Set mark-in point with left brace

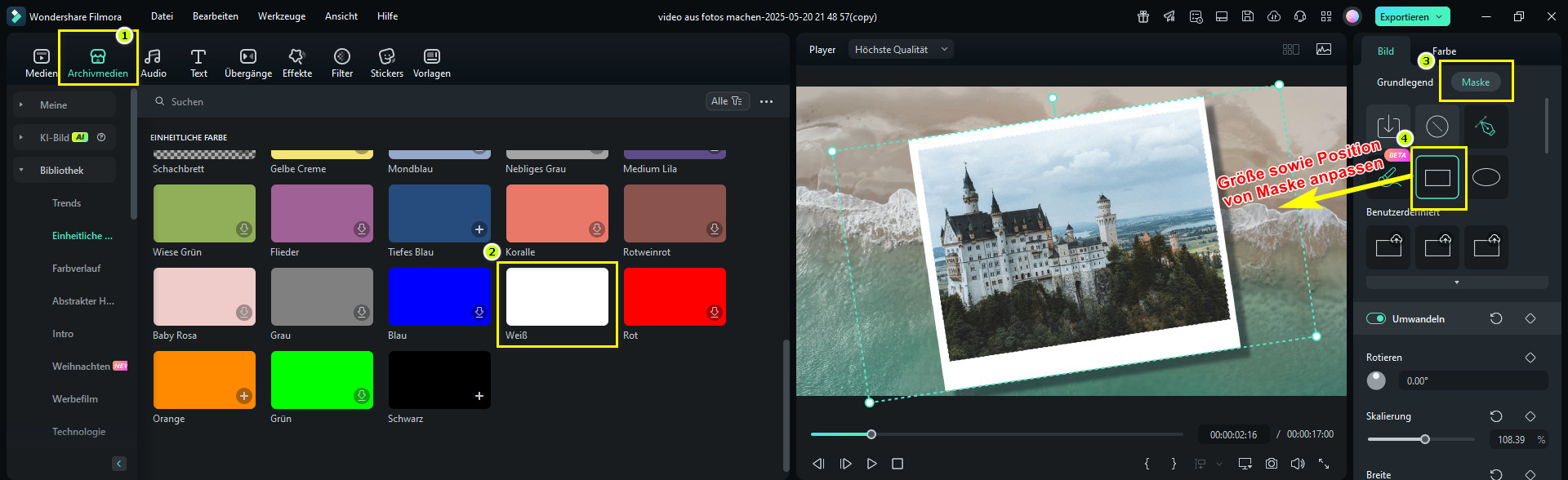click(x=1147, y=464)
